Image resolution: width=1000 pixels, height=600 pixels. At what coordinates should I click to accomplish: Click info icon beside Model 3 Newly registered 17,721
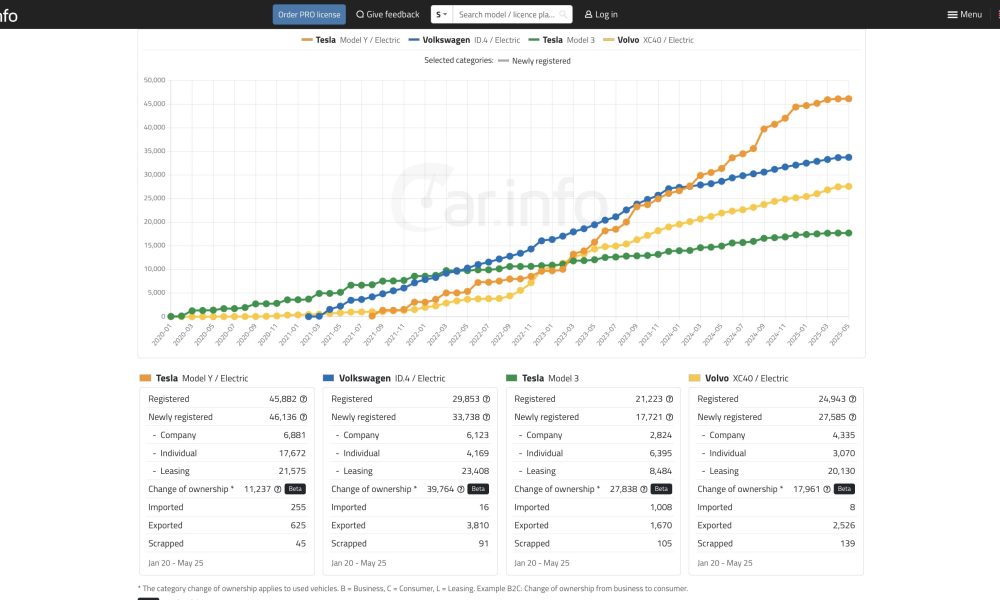(670, 417)
